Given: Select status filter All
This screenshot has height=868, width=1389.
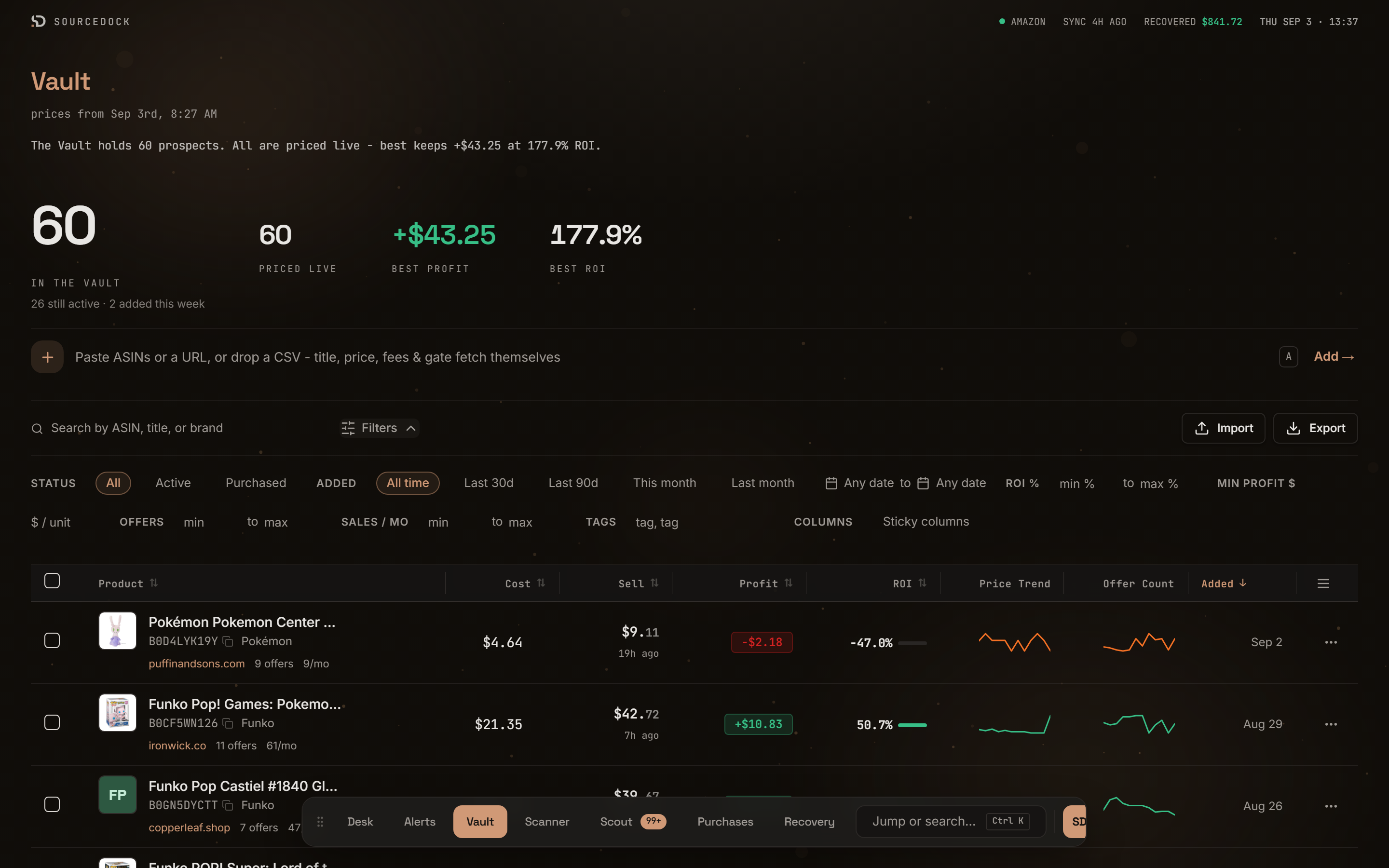Looking at the screenshot, I should pyautogui.click(x=113, y=483).
